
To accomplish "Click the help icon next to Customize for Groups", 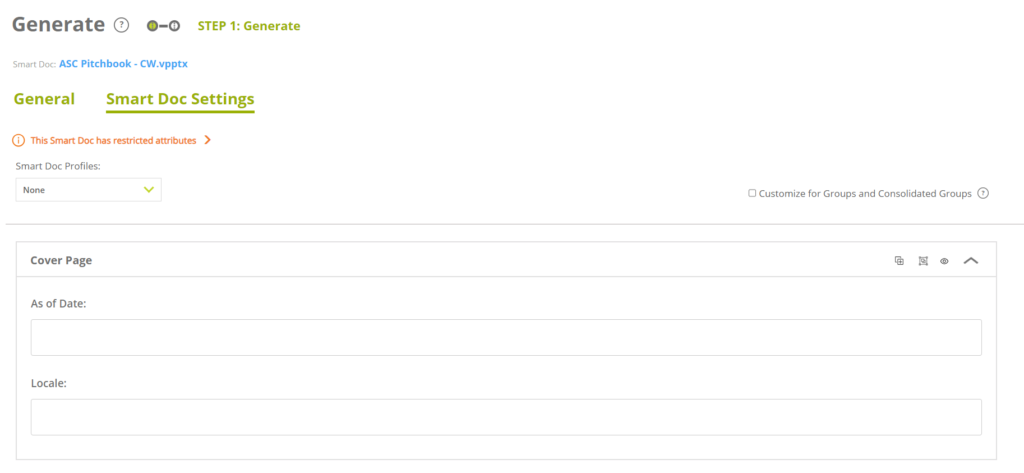I will point(983,193).
